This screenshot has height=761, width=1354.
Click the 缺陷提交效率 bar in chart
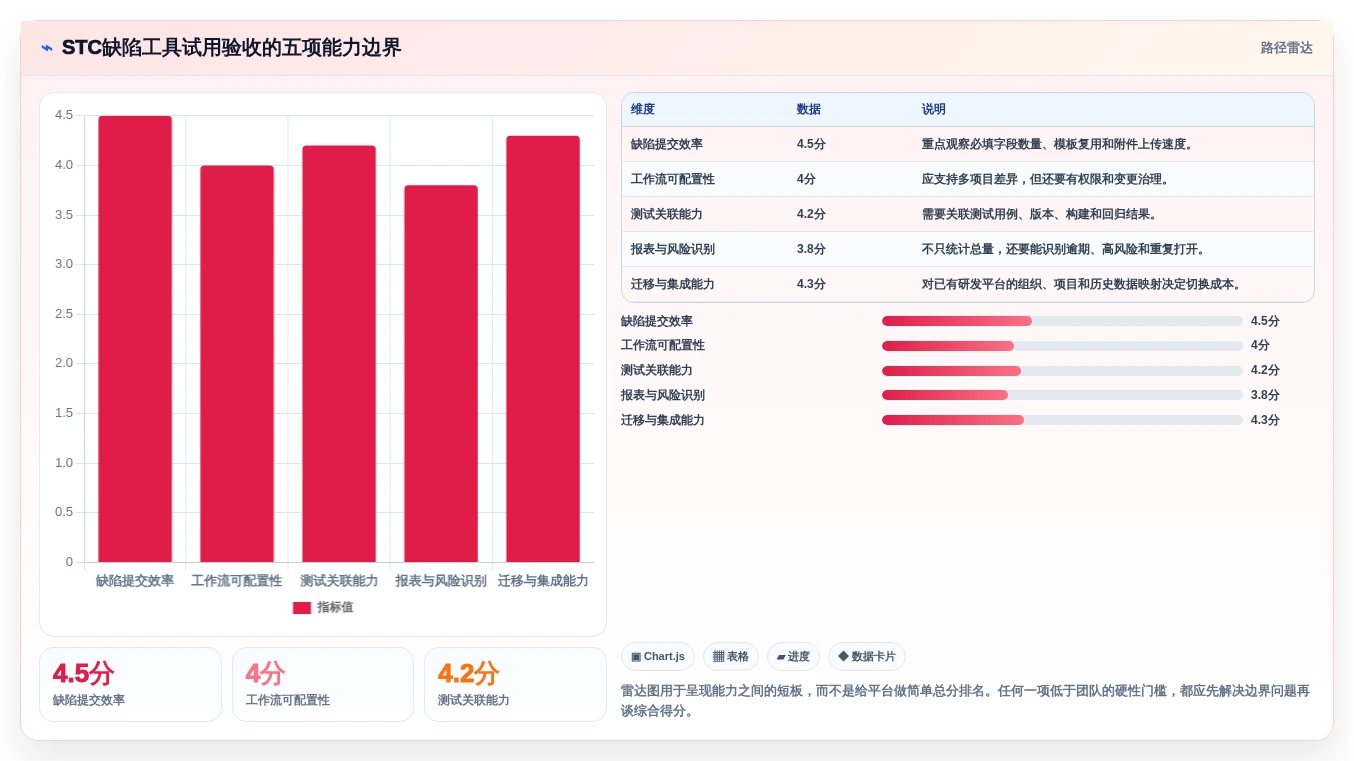tap(135, 339)
